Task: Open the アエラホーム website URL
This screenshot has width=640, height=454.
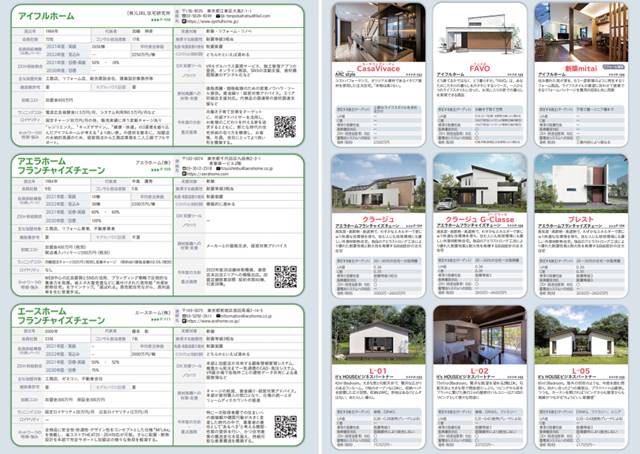Action: tap(207, 174)
